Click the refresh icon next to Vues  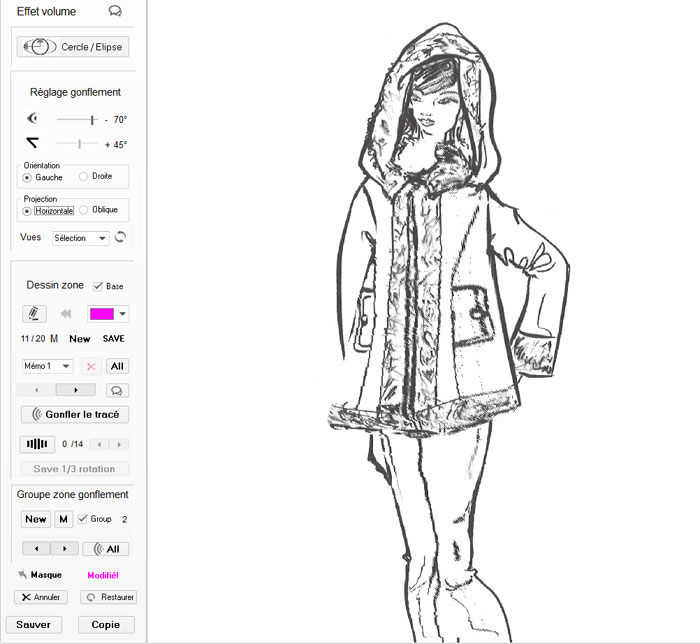[121, 238]
